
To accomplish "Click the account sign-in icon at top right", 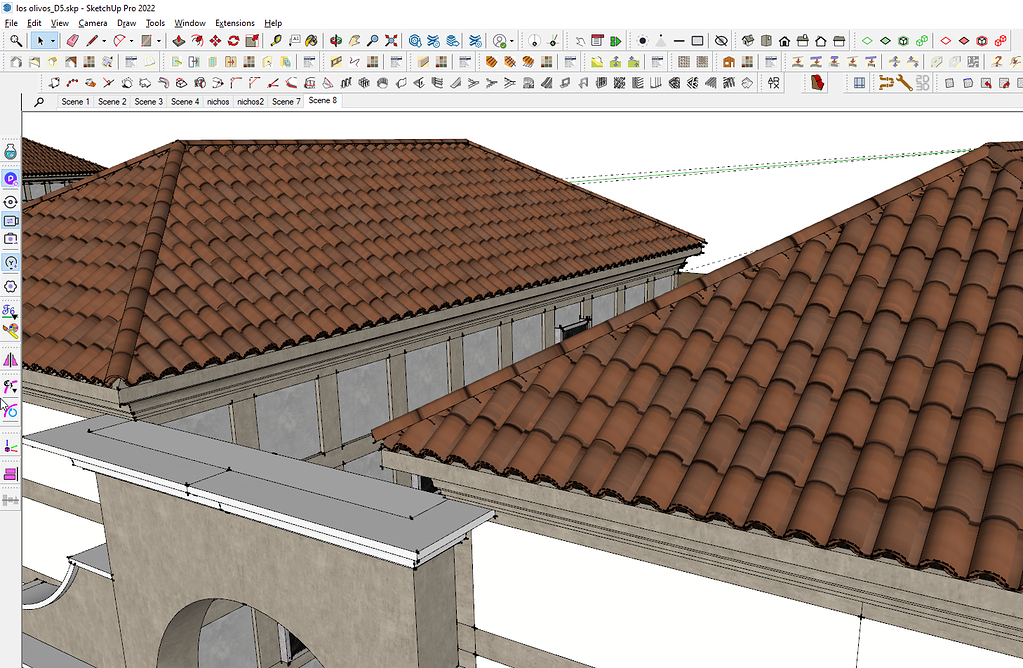I will tap(500, 41).
